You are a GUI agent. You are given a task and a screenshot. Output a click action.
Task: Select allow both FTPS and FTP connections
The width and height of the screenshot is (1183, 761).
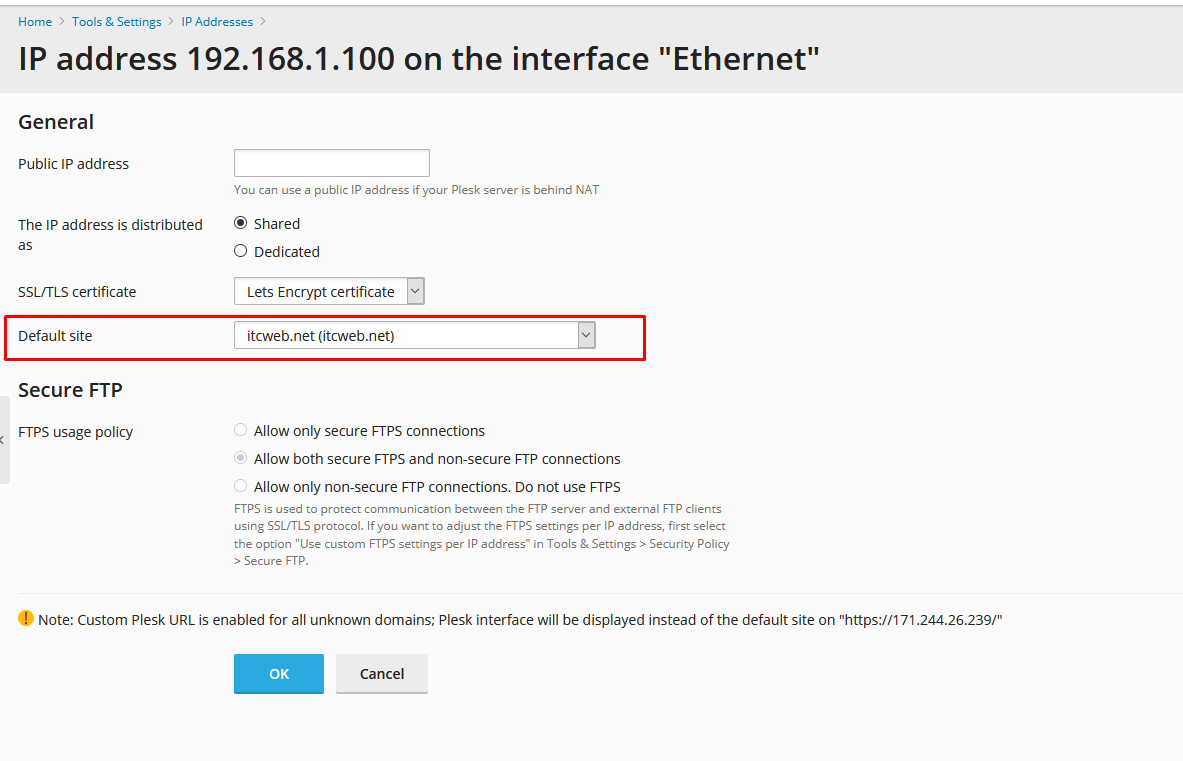(240, 457)
